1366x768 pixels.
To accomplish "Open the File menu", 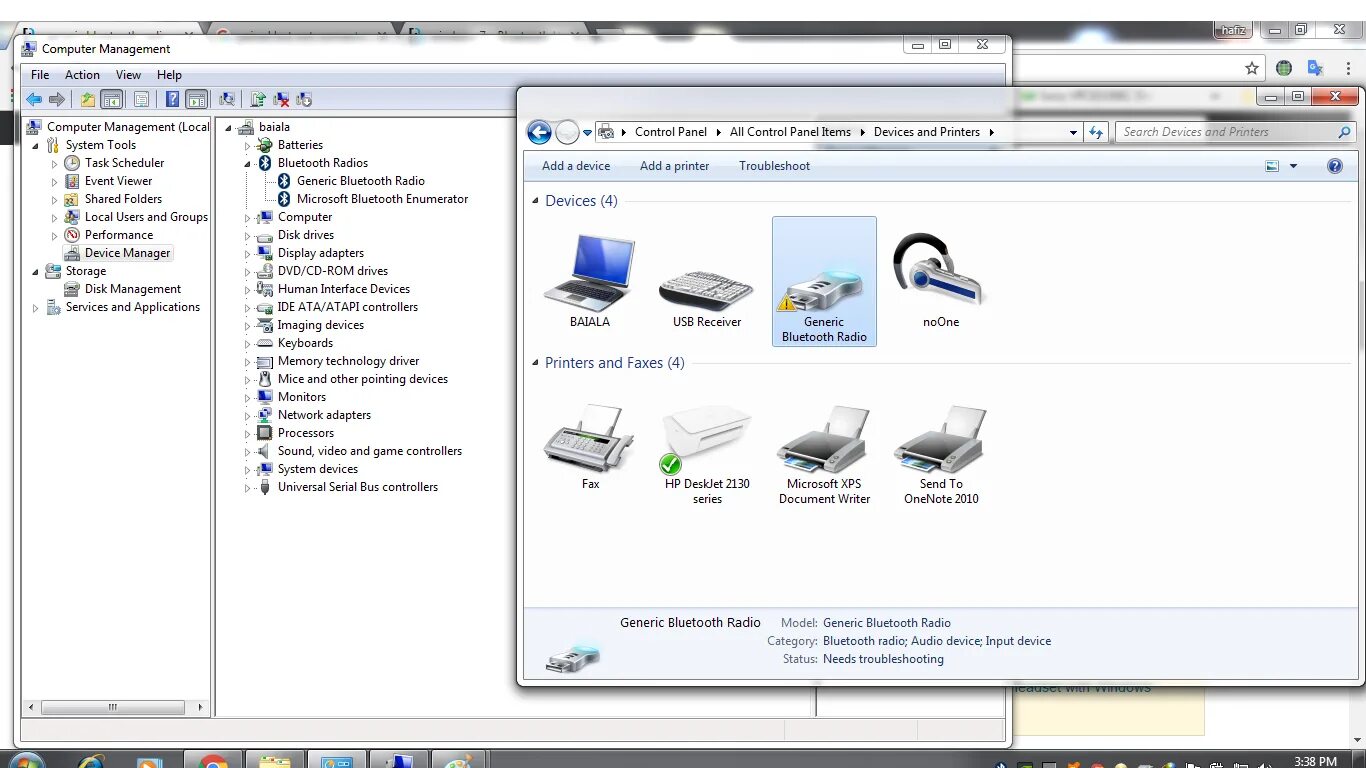I will (x=40, y=75).
